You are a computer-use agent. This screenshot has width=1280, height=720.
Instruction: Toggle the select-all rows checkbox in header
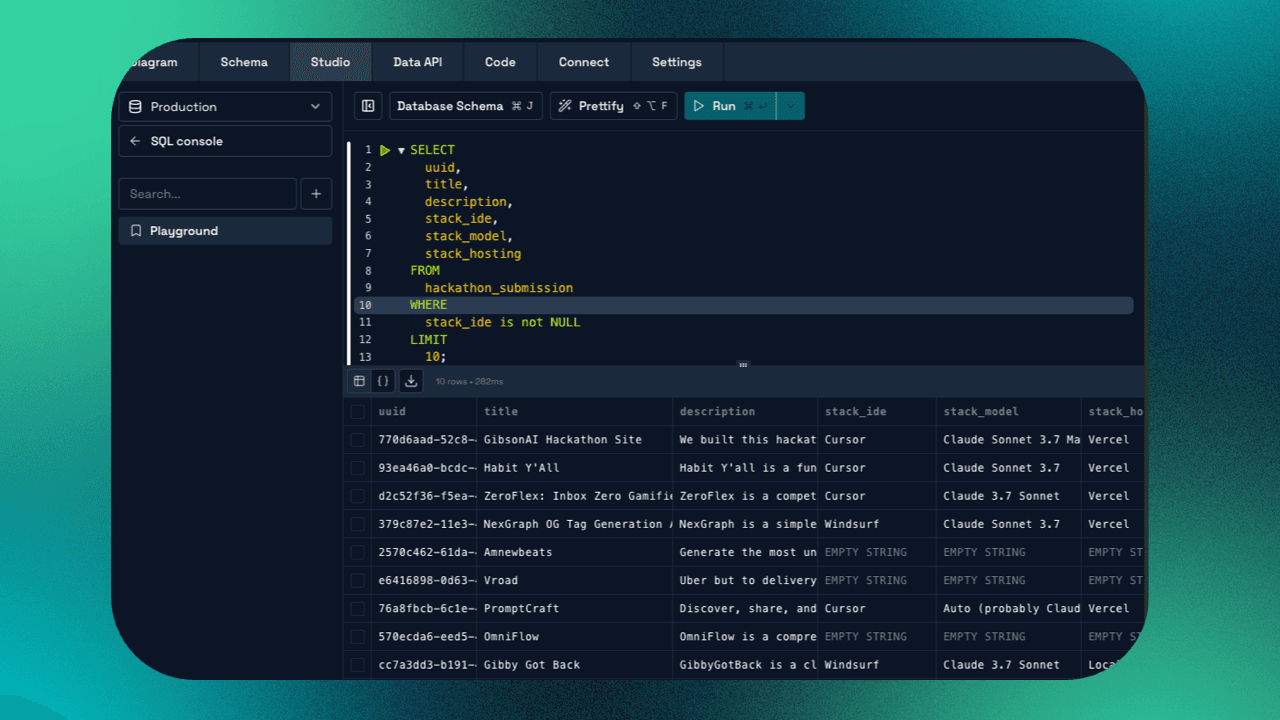point(357,411)
